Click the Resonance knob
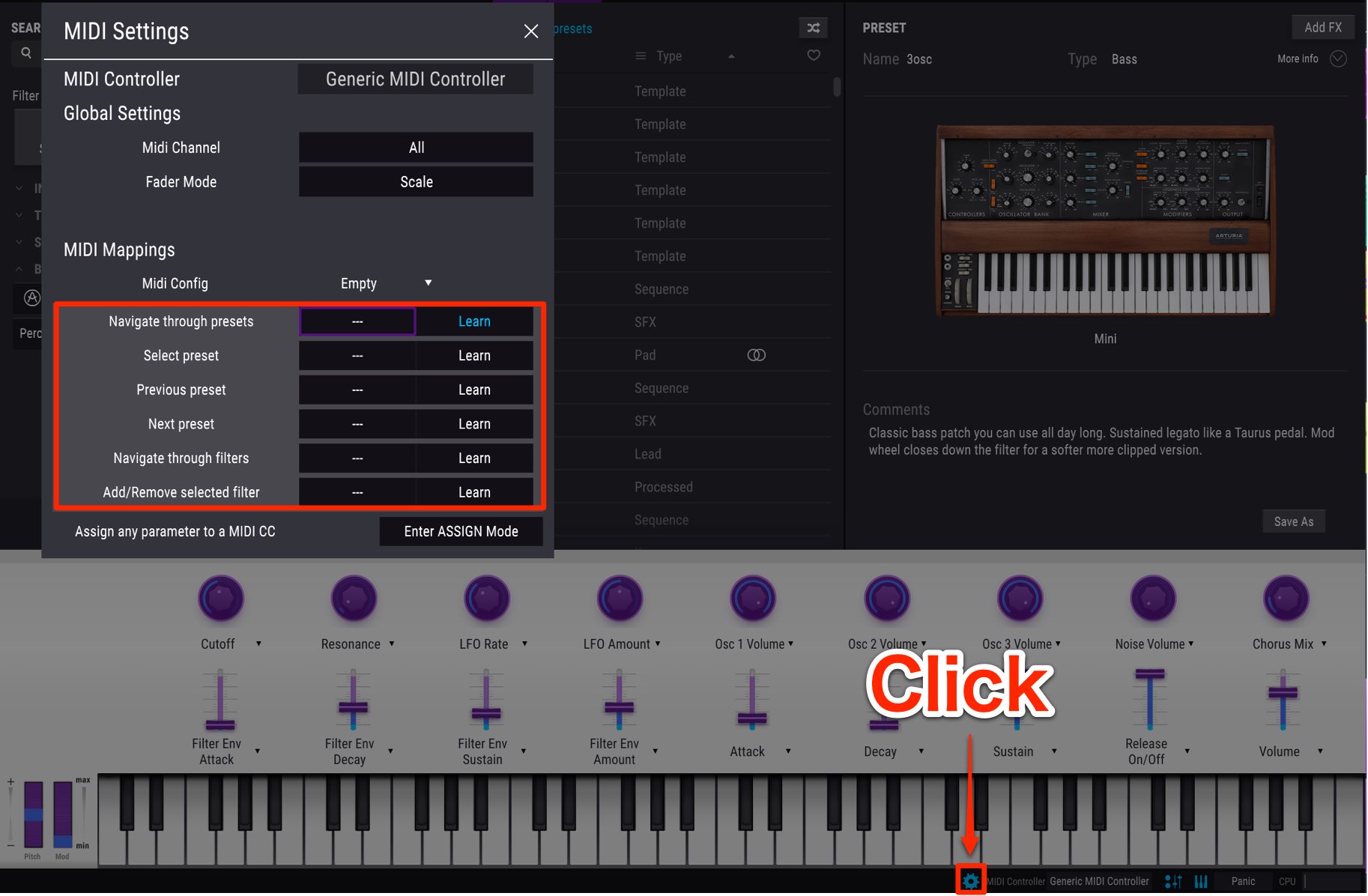Screen dimensions: 1368x896 (x=354, y=599)
